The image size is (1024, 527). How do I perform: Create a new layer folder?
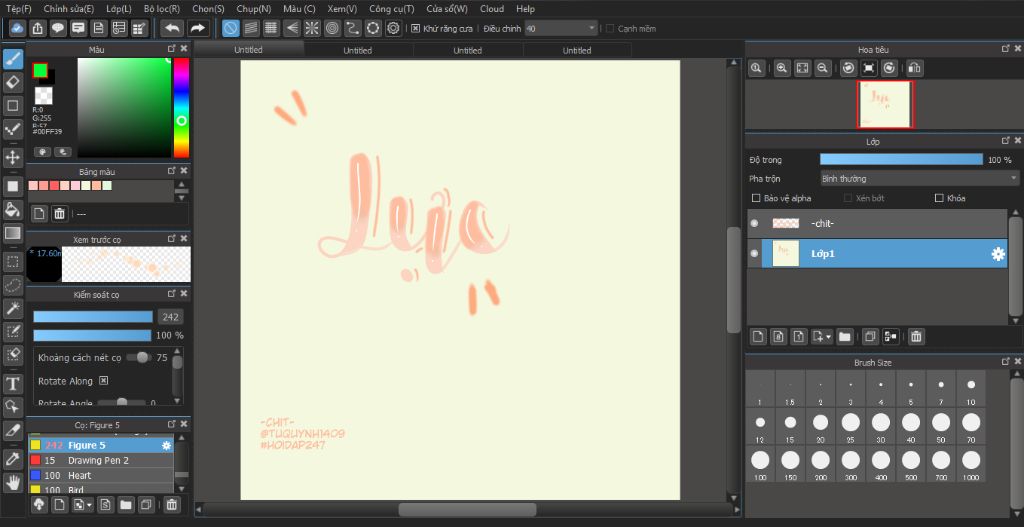844,336
